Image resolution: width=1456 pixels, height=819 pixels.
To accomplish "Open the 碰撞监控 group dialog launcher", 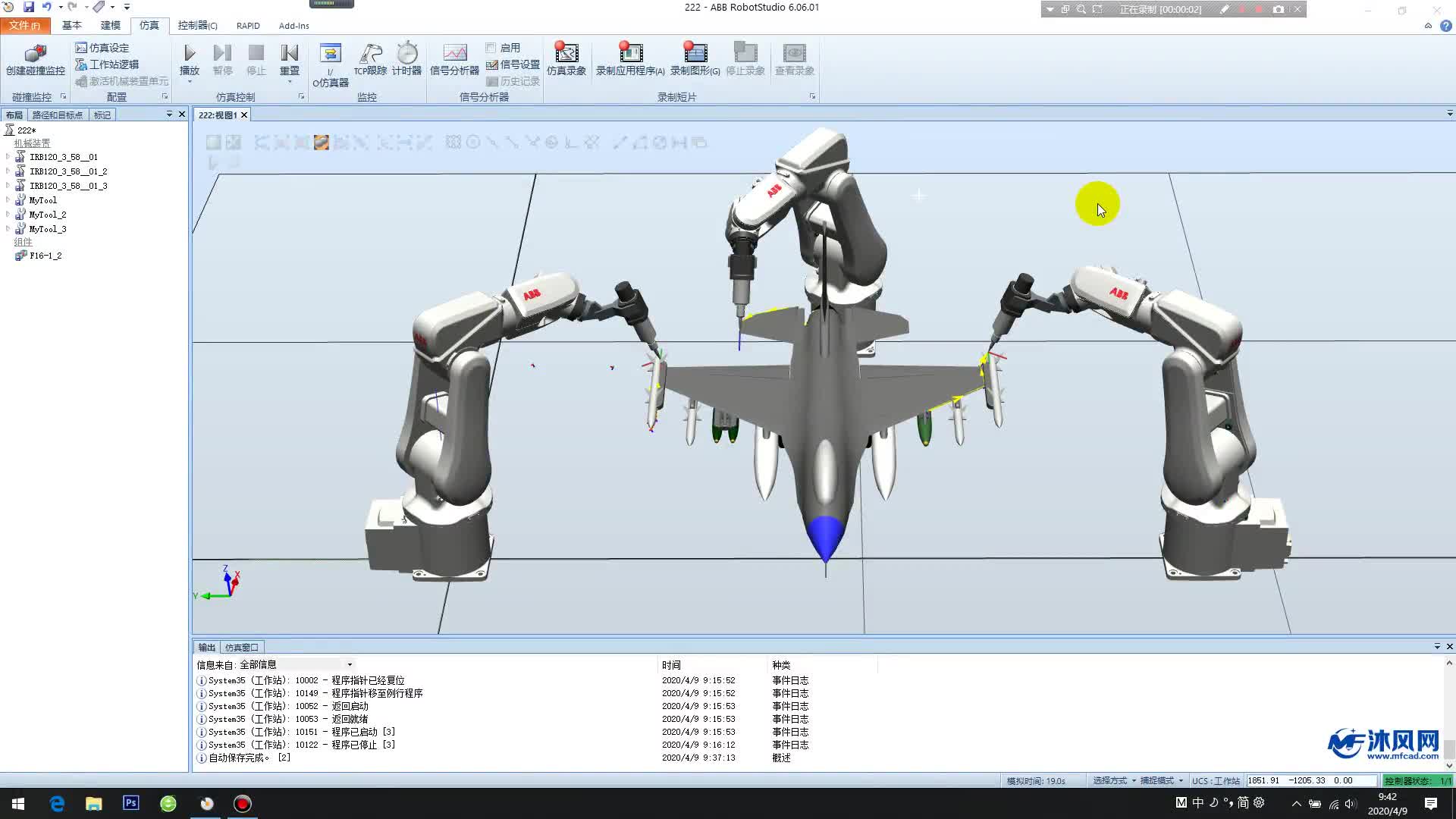I will (63, 96).
